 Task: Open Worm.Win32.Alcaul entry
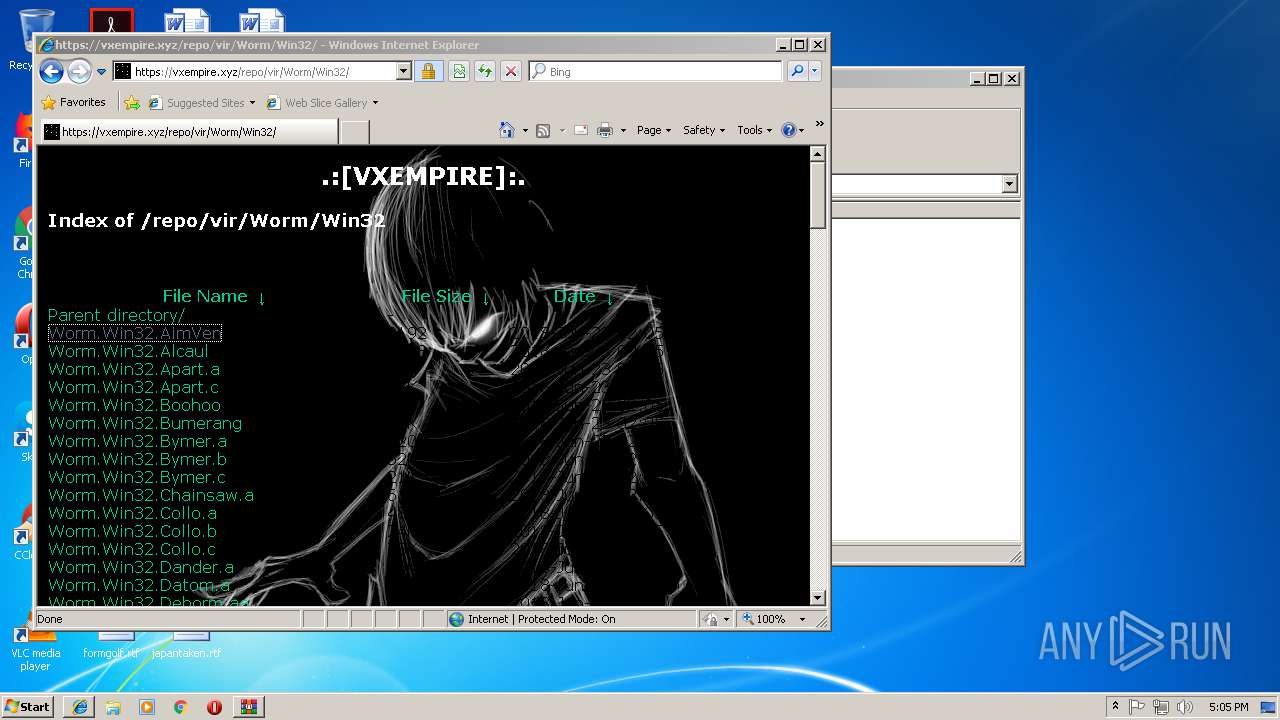click(x=128, y=351)
